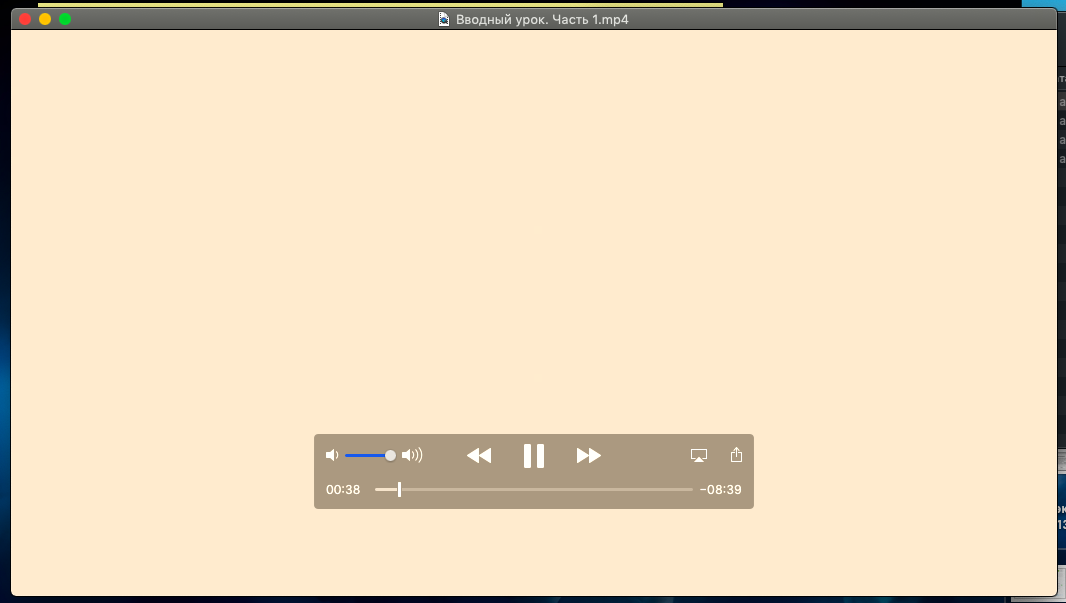
Task: Click the window title 'Вводный урок. Часть 1.mp4'
Action: click(542, 19)
